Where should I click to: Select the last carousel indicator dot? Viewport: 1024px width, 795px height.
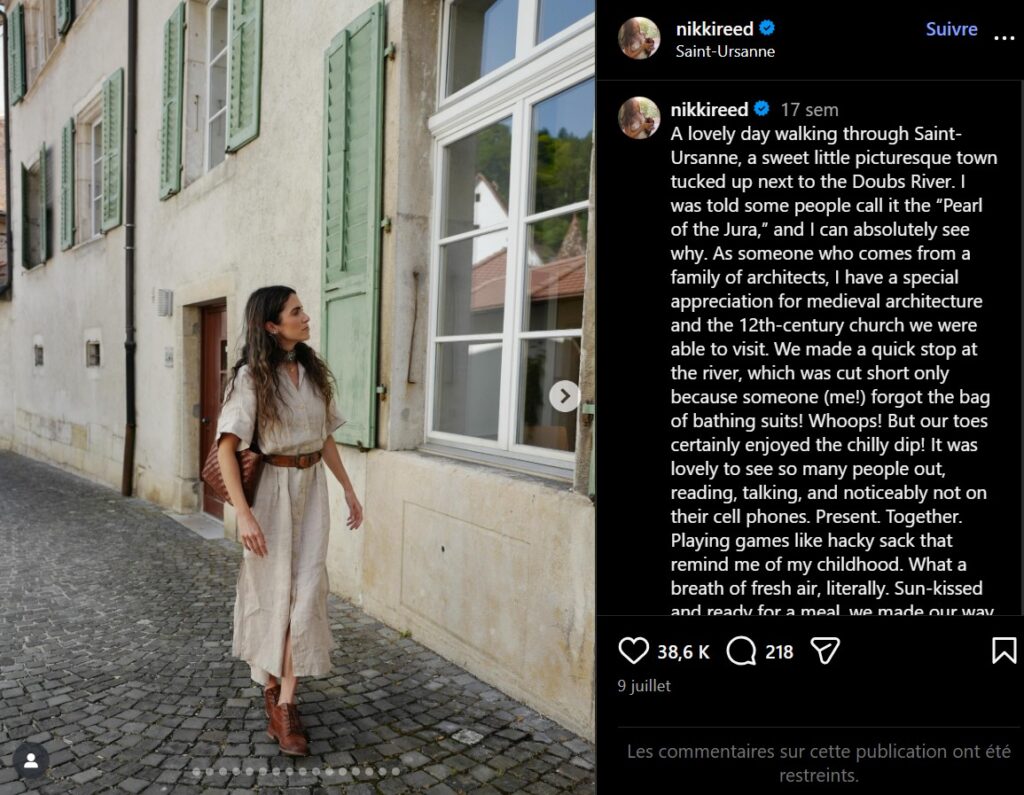click(x=396, y=771)
